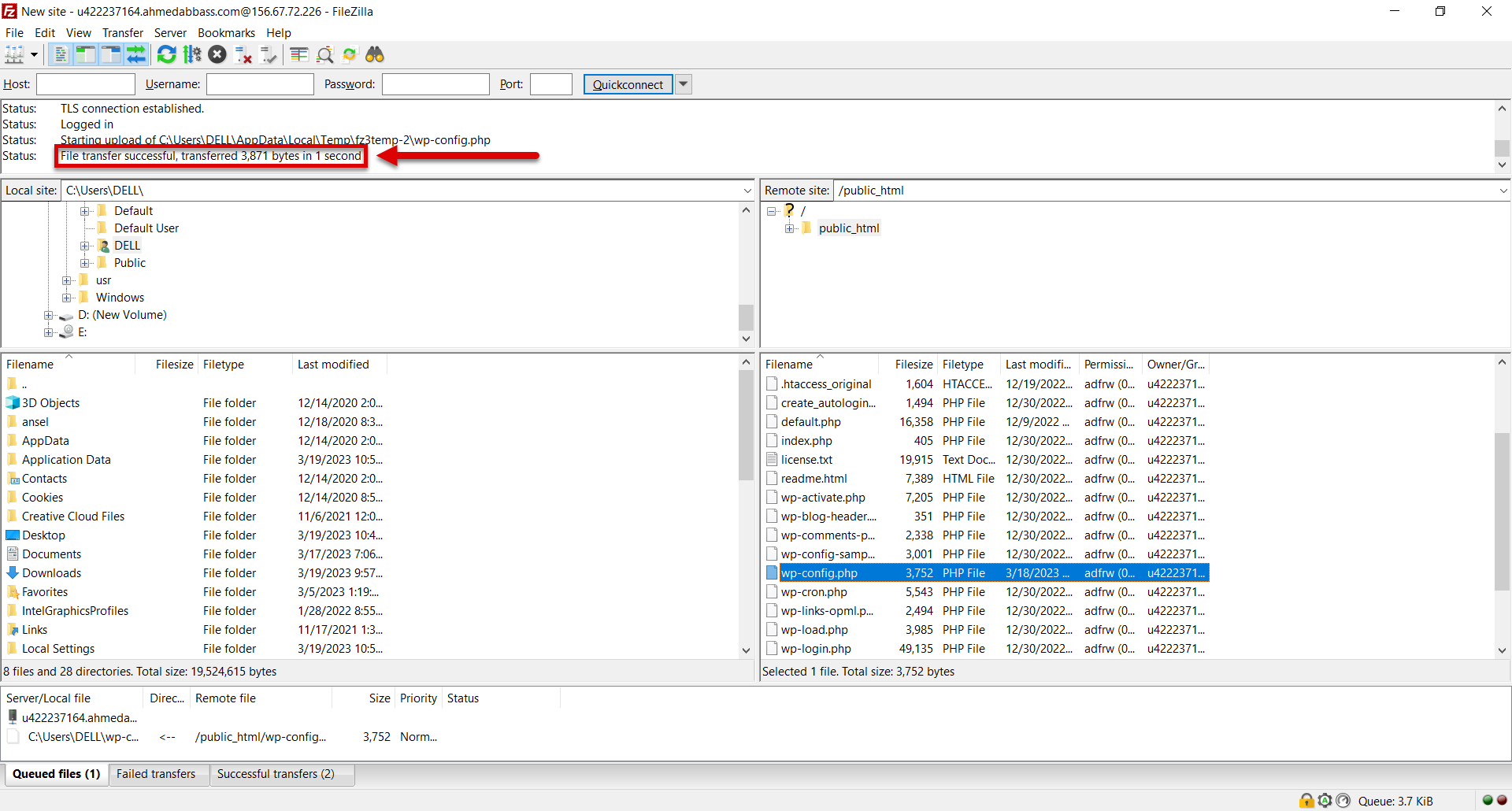Image resolution: width=1512 pixels, height=811 pixels.
Task: Toggle the local directory tree view
Action: [86, 54]
